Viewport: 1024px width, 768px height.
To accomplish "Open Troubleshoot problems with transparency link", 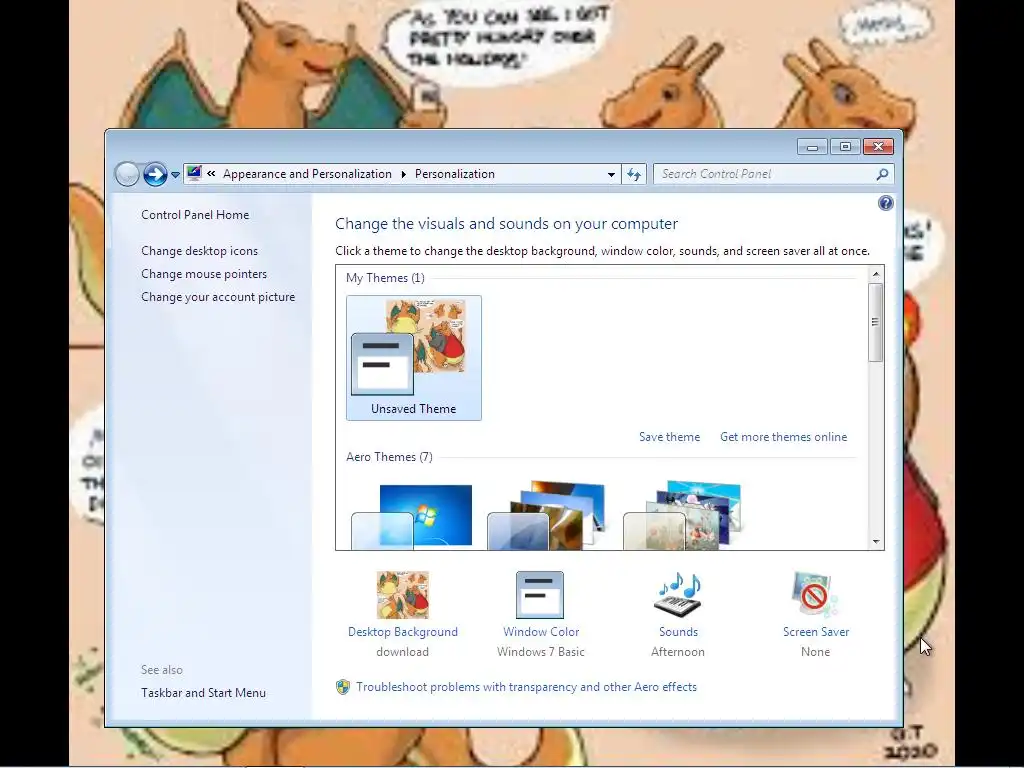I will (x=526, y=687).
